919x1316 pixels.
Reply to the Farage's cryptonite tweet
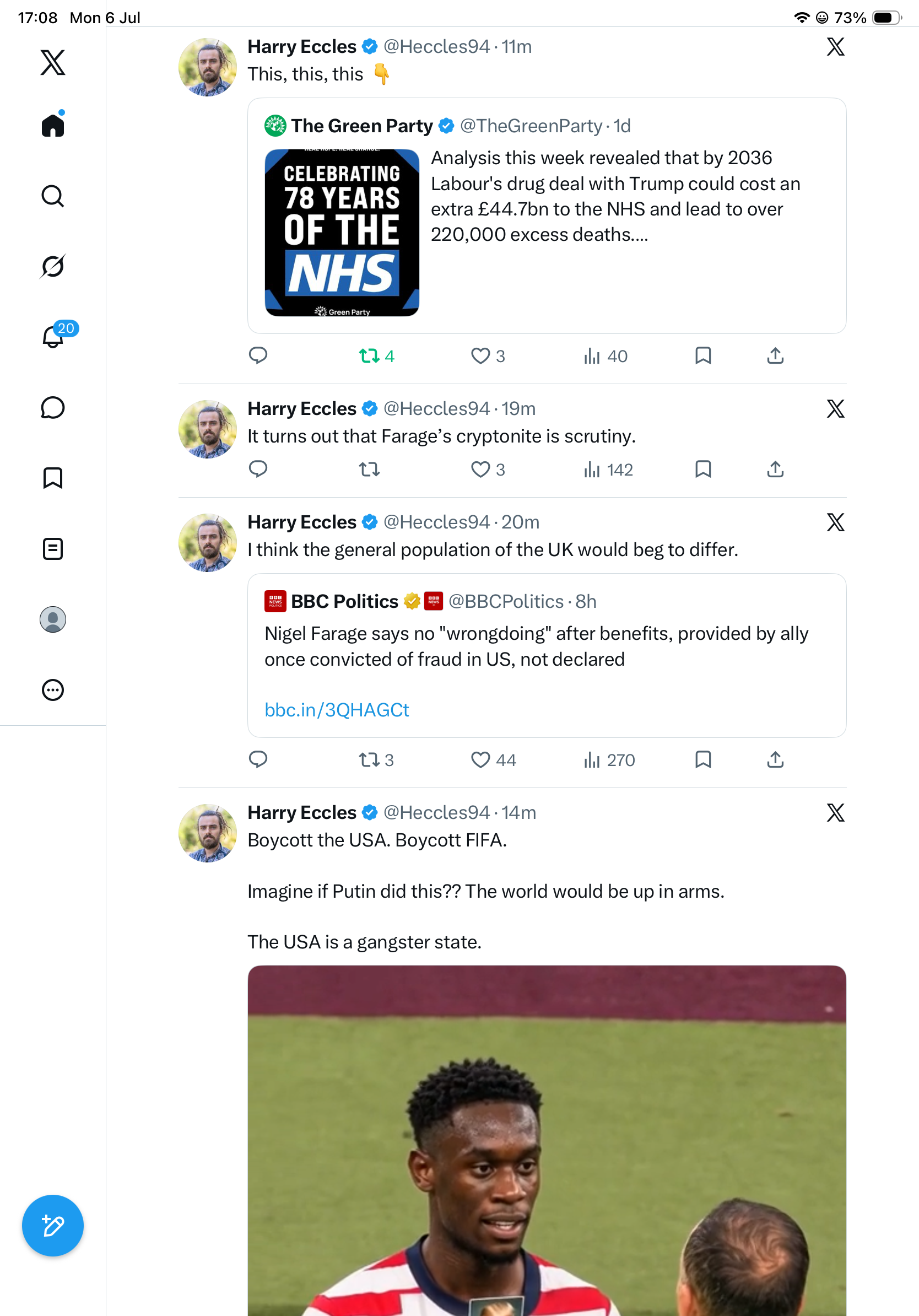point(258,470)
